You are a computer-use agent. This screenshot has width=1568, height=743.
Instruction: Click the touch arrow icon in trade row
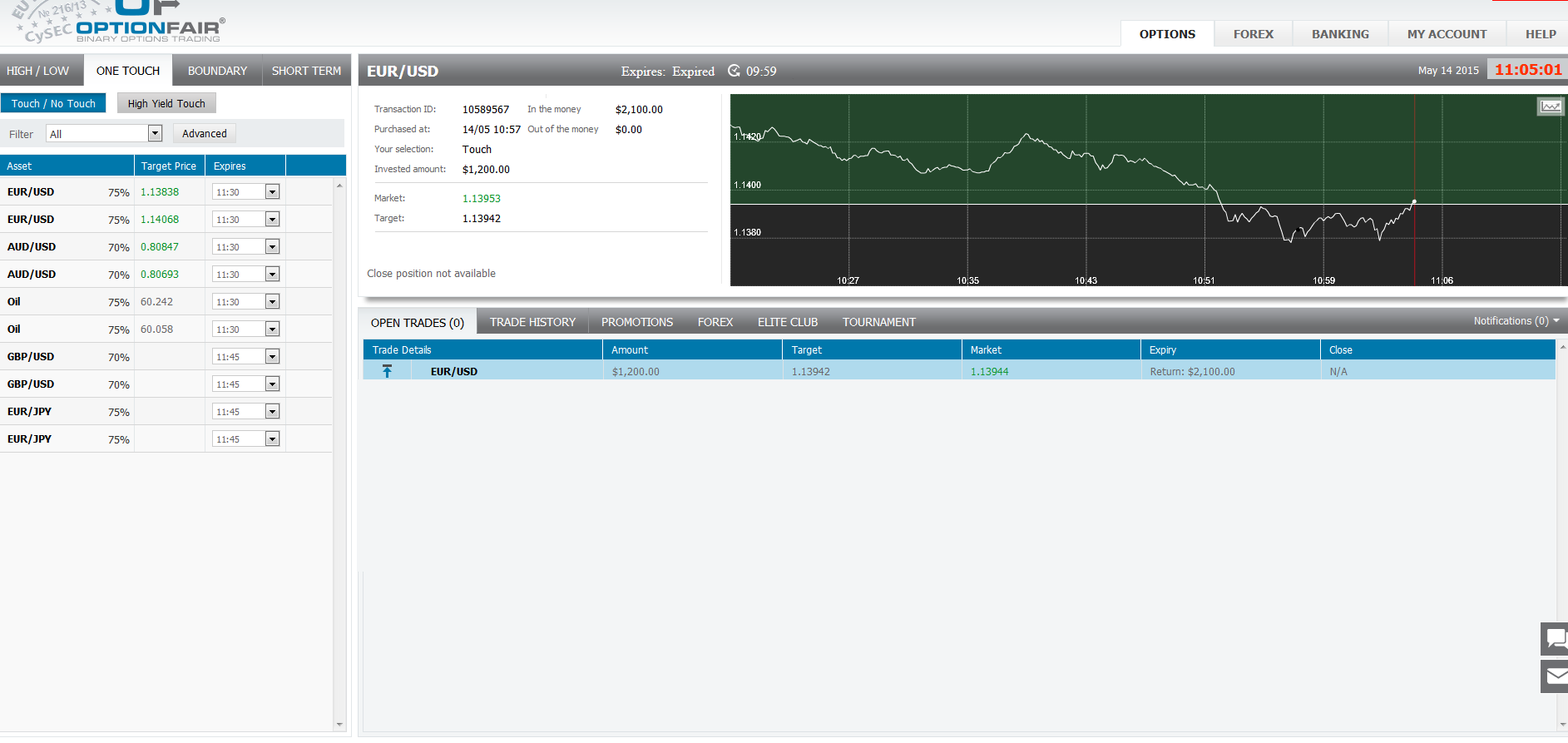click(387, 371)
